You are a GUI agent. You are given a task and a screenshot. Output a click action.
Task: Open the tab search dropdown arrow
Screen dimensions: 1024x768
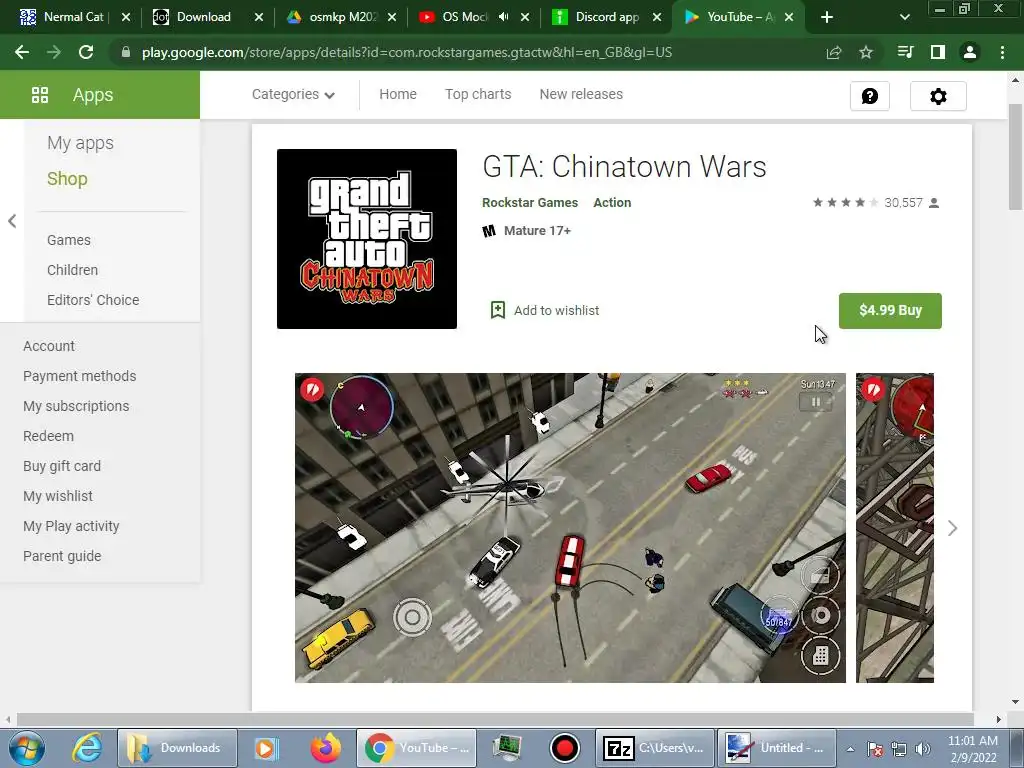point(904,17)
